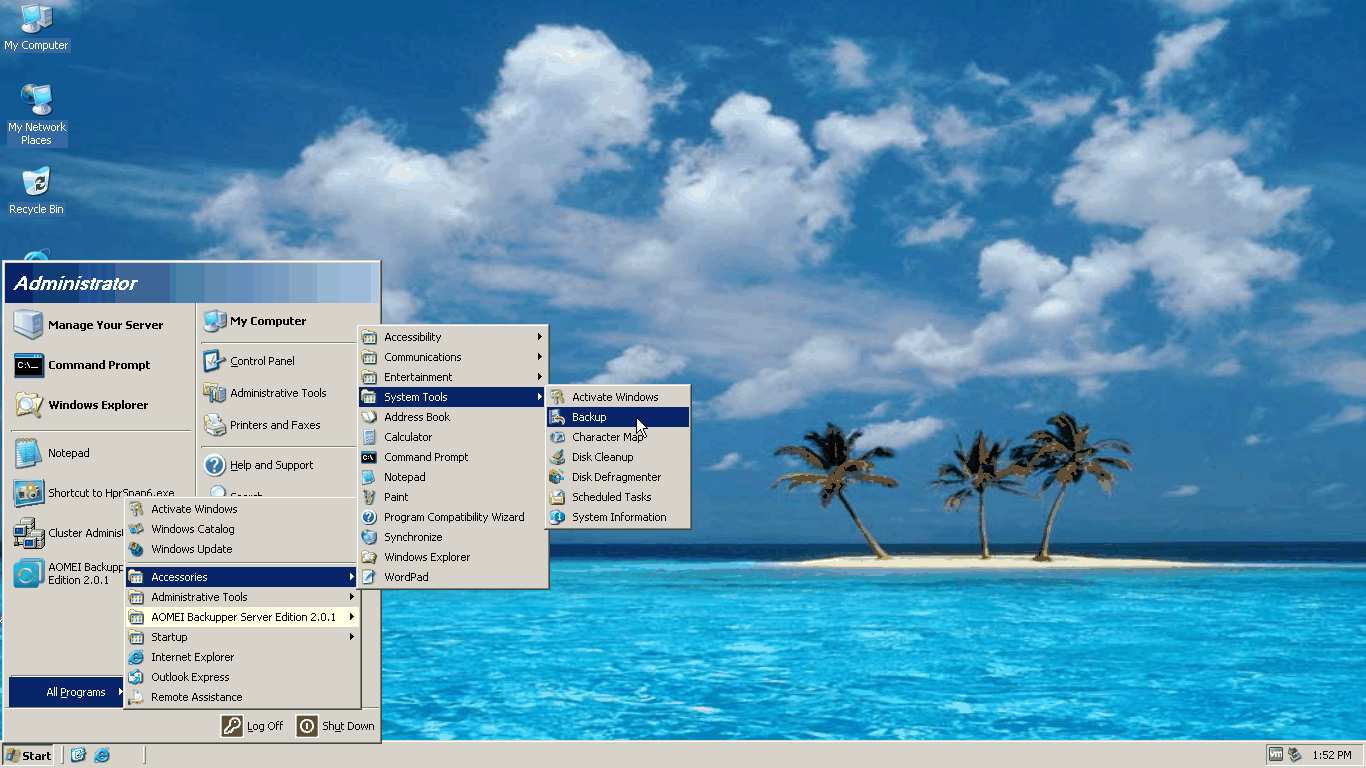Expand AOMEI Backupper Server Edition submenu
The height and width of the screenshot is (768, 1366).
243,617
